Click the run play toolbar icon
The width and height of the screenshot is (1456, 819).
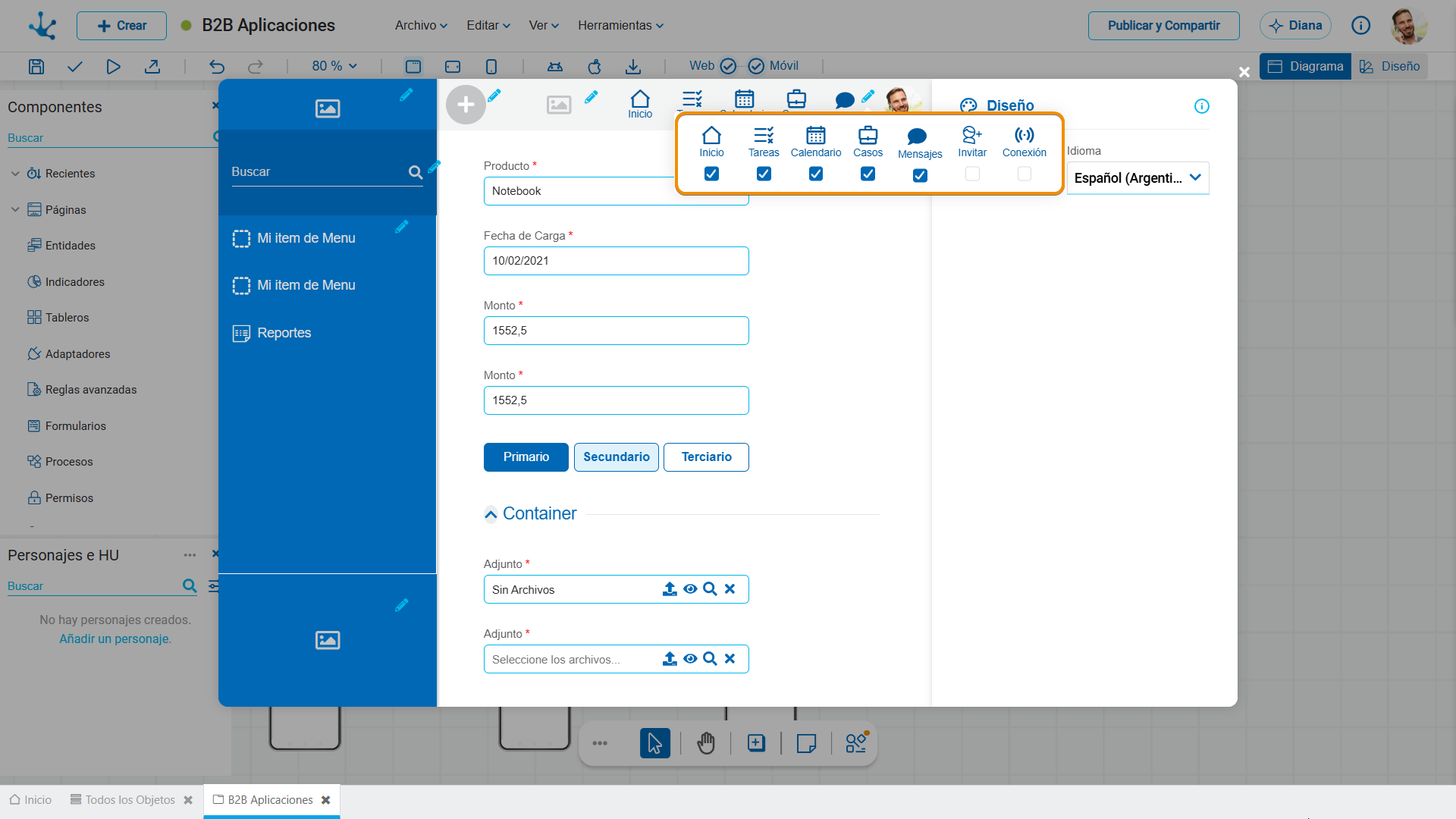113,67
